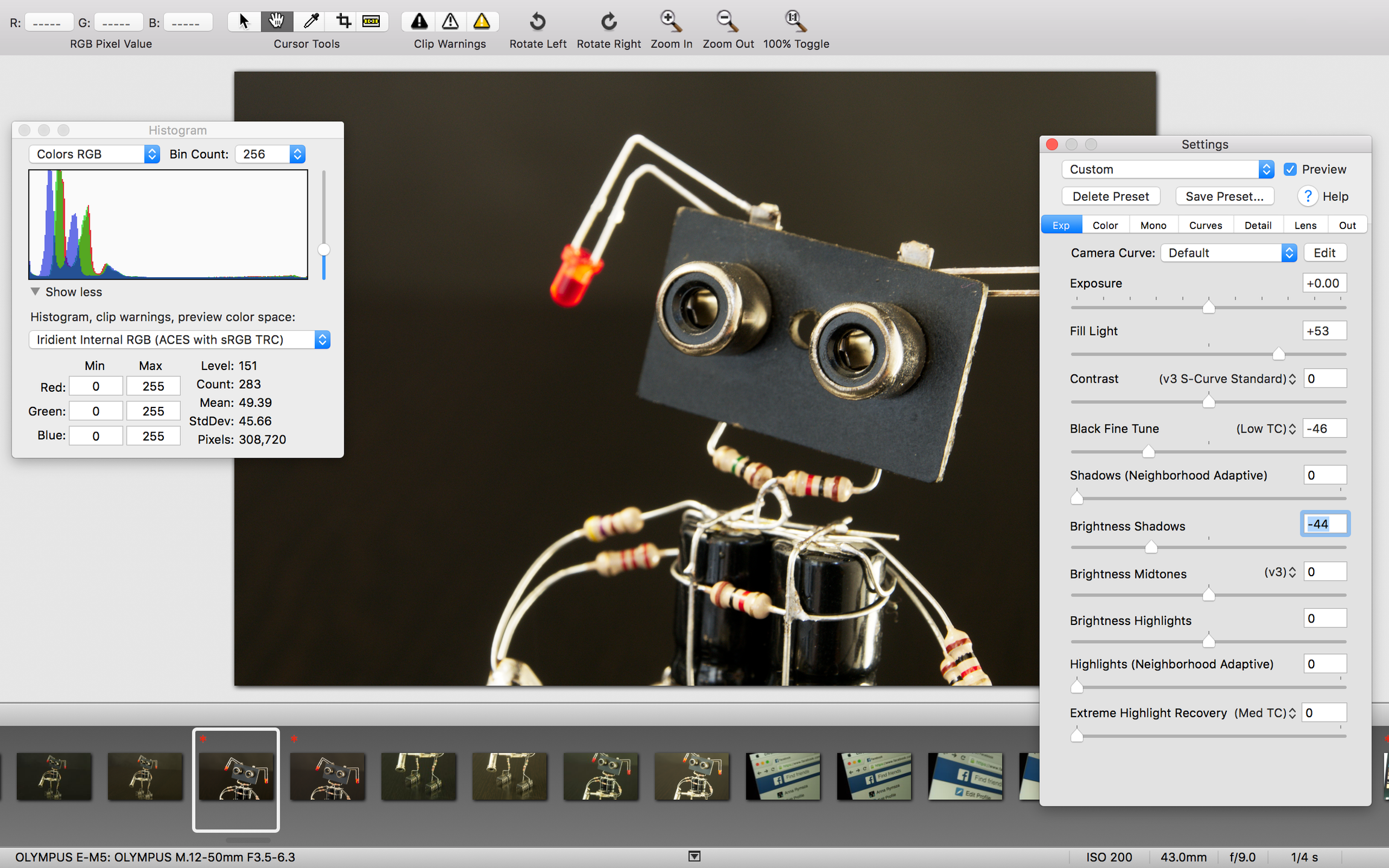The width and height of the screenshot is (1389, 868).
Task: Click the Brightness Shadows slider handle
Action: click(x=1151, y=547)
